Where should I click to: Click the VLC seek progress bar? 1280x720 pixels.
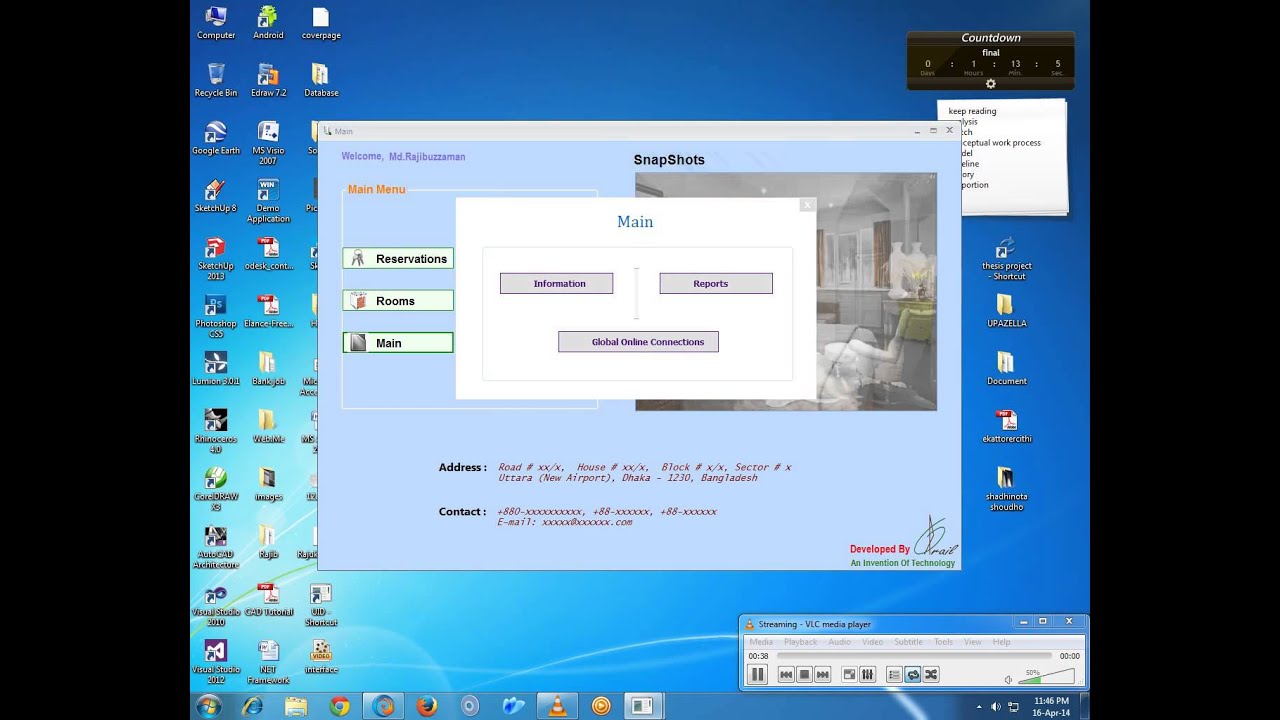point(914,656)
